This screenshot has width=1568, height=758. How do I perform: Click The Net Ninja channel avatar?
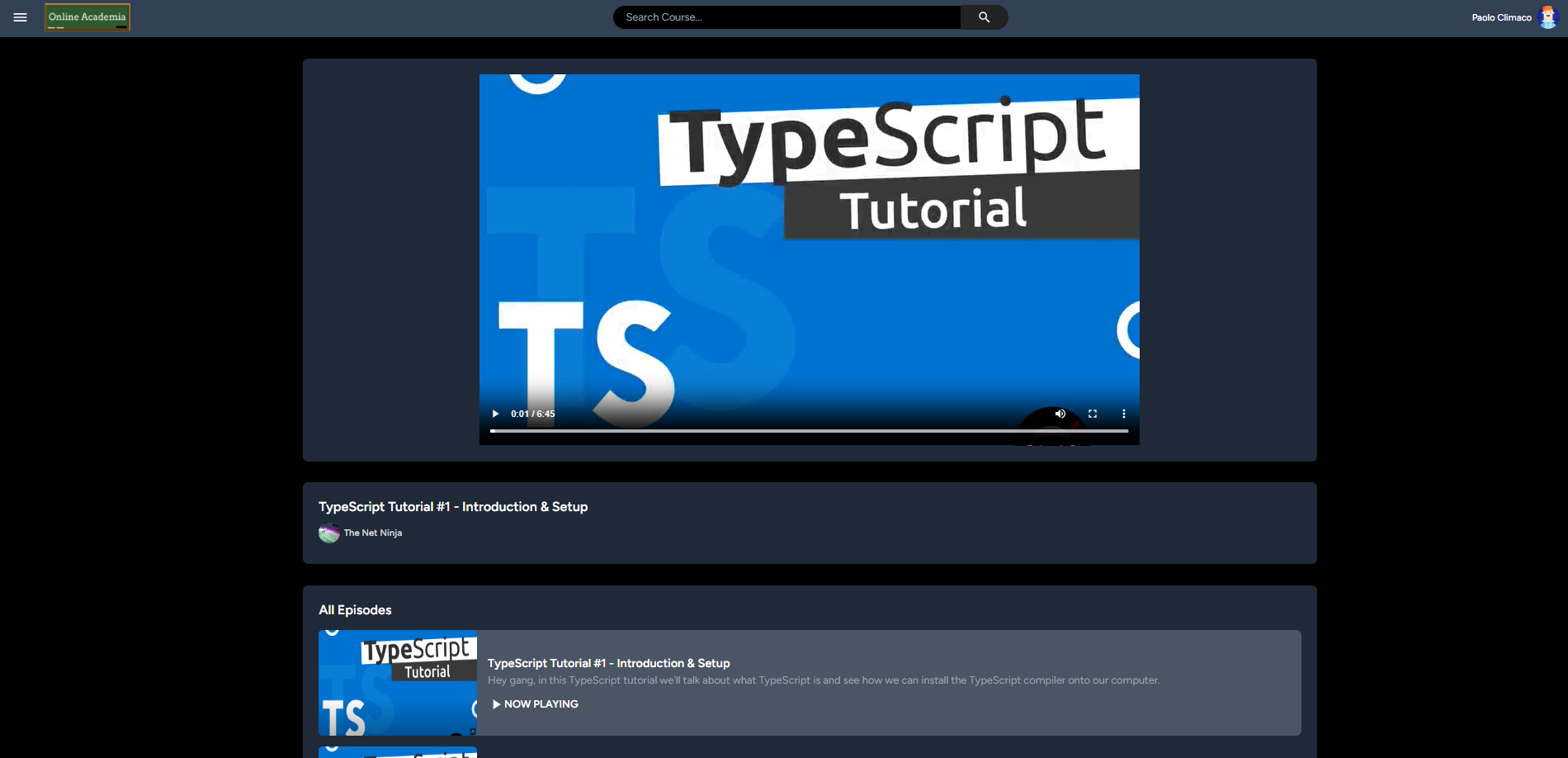328,533
